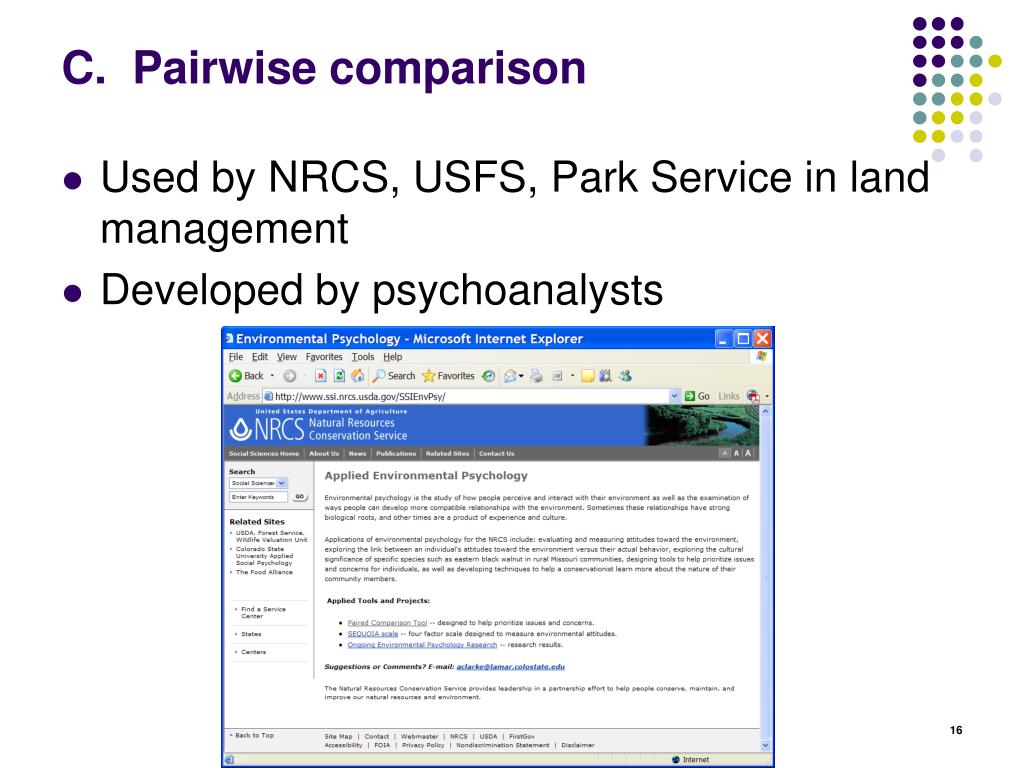Open the Favorites menu in menu bar

pos(324,357)
